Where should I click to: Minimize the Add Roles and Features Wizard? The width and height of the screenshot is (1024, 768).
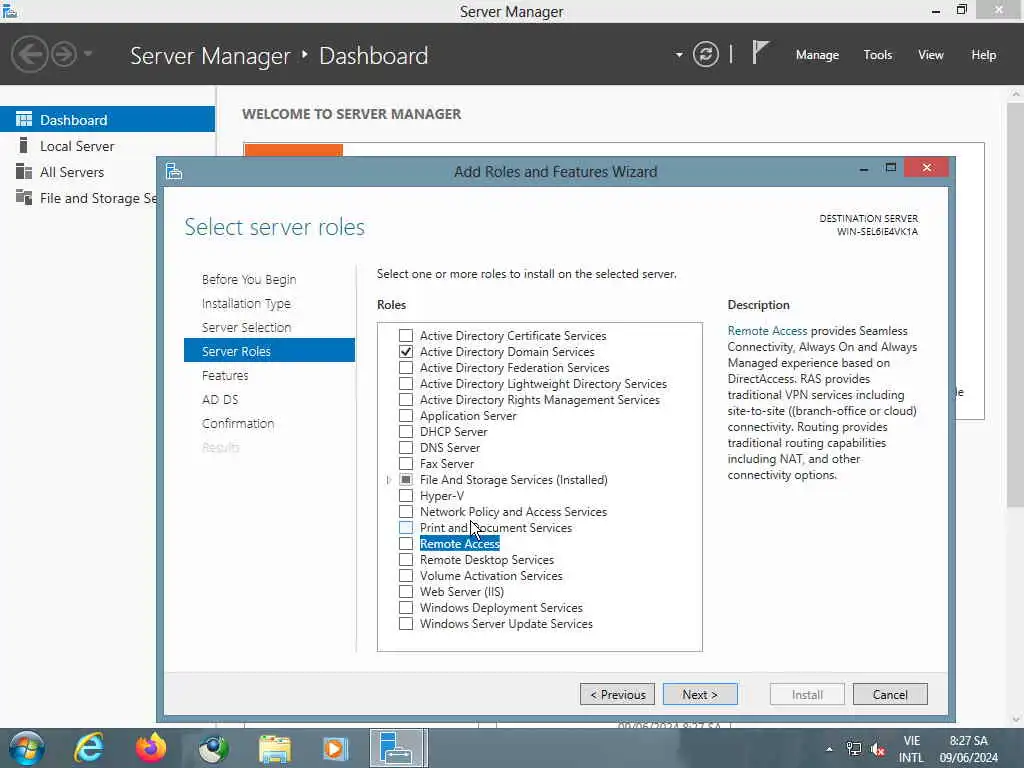[864, 168]
